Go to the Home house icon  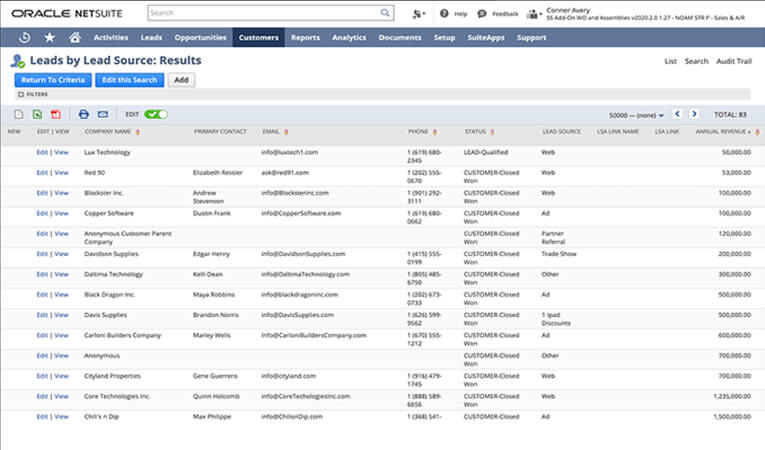point(75,37)
